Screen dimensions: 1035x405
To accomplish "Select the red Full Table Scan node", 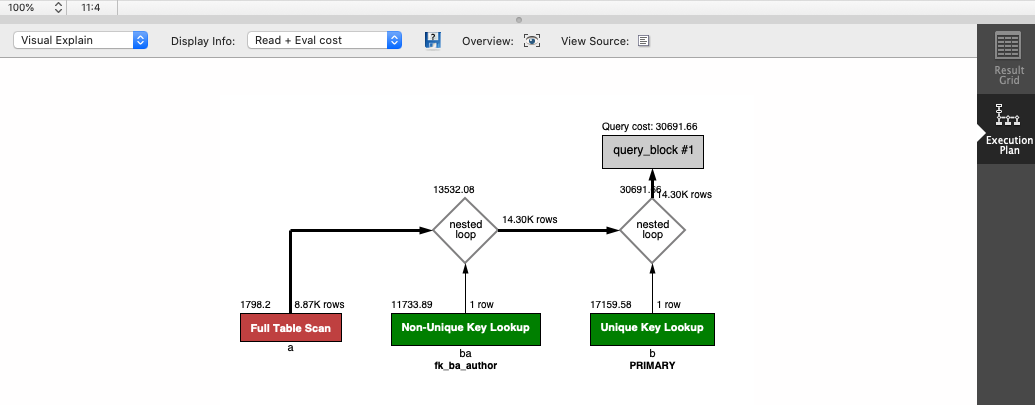I will 291,328.
